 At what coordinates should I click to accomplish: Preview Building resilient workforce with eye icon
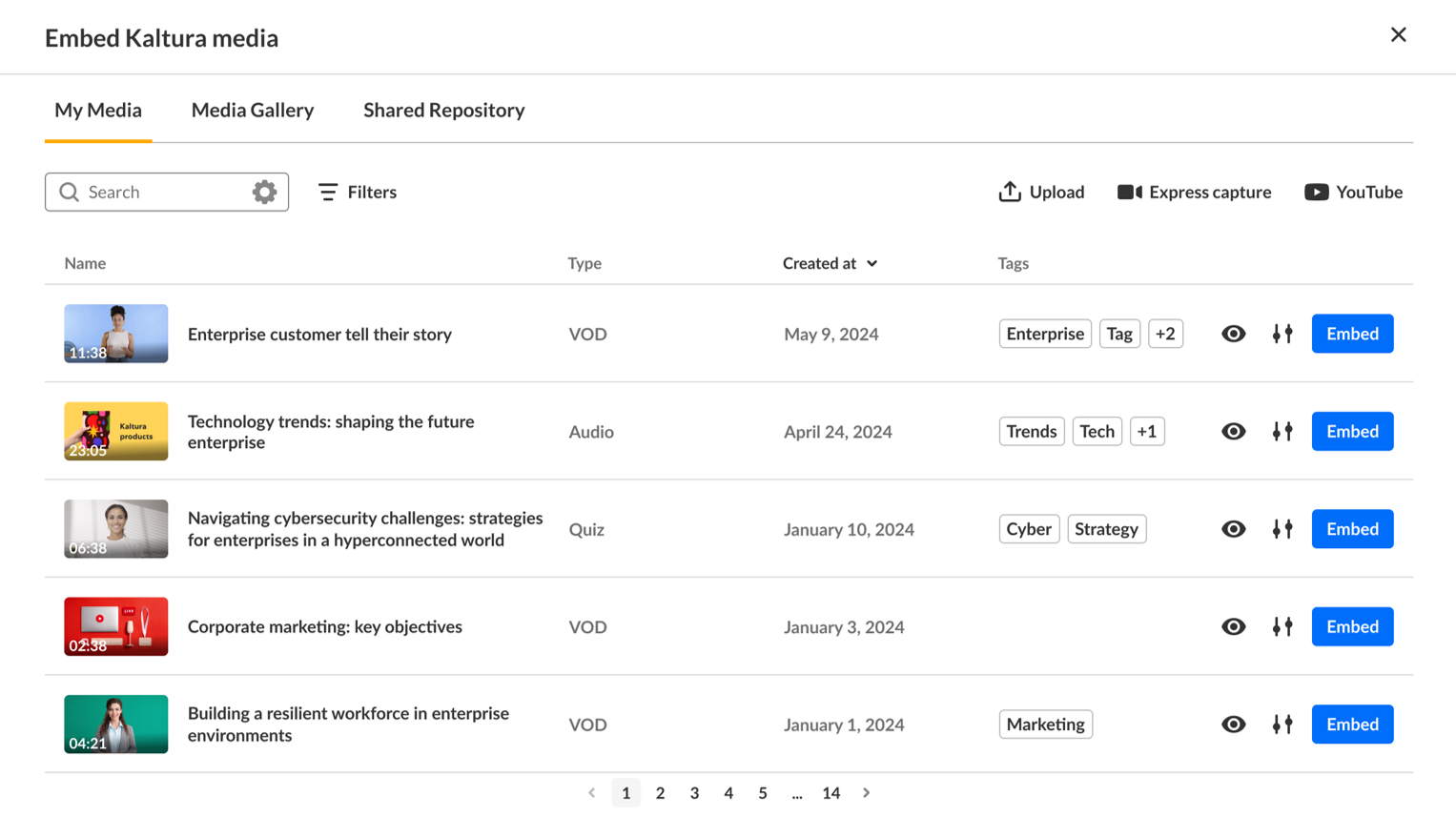tap(1233, 725)
